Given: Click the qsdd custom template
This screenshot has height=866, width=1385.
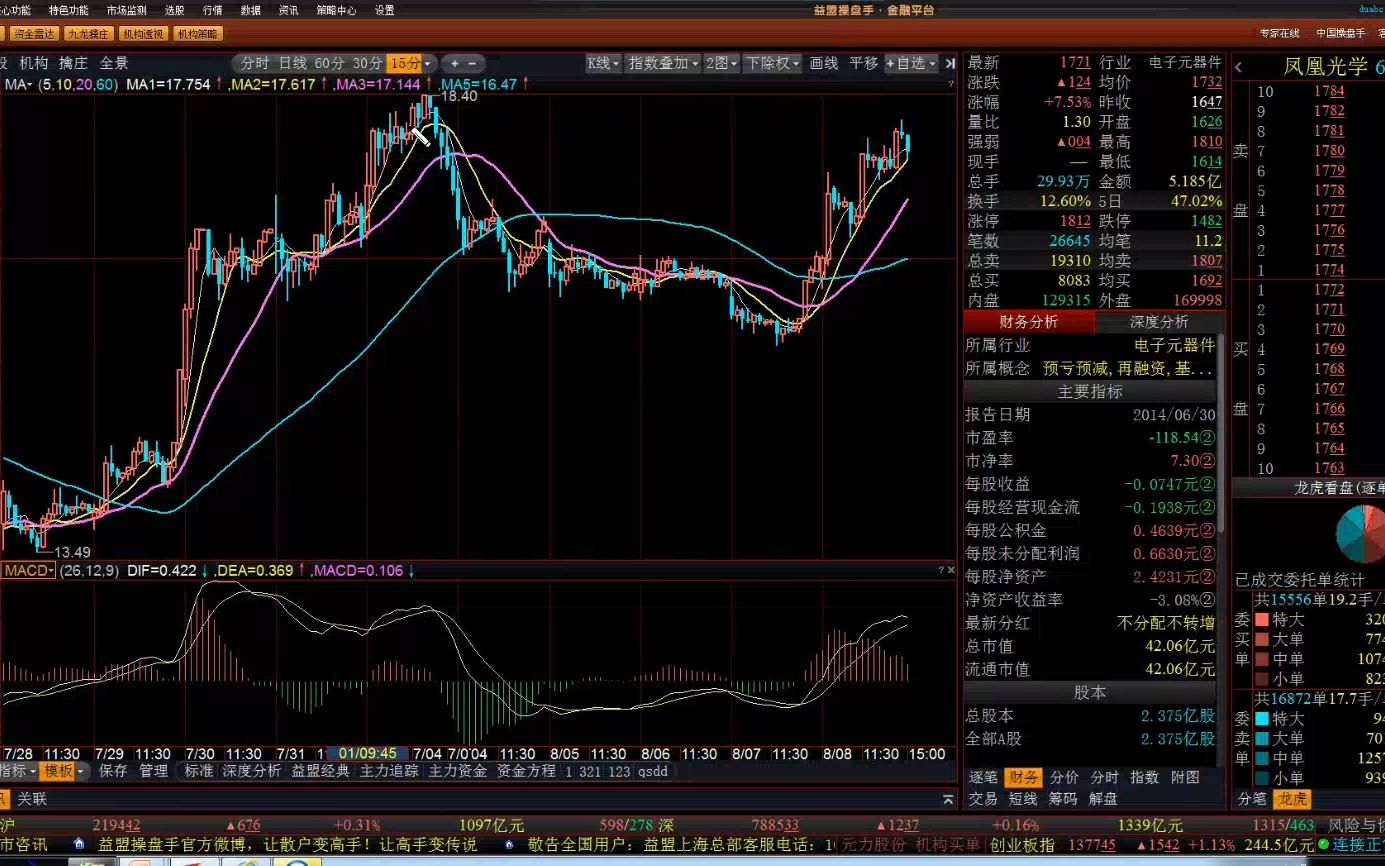Looking at the screenshot, I should click(653, 771).
